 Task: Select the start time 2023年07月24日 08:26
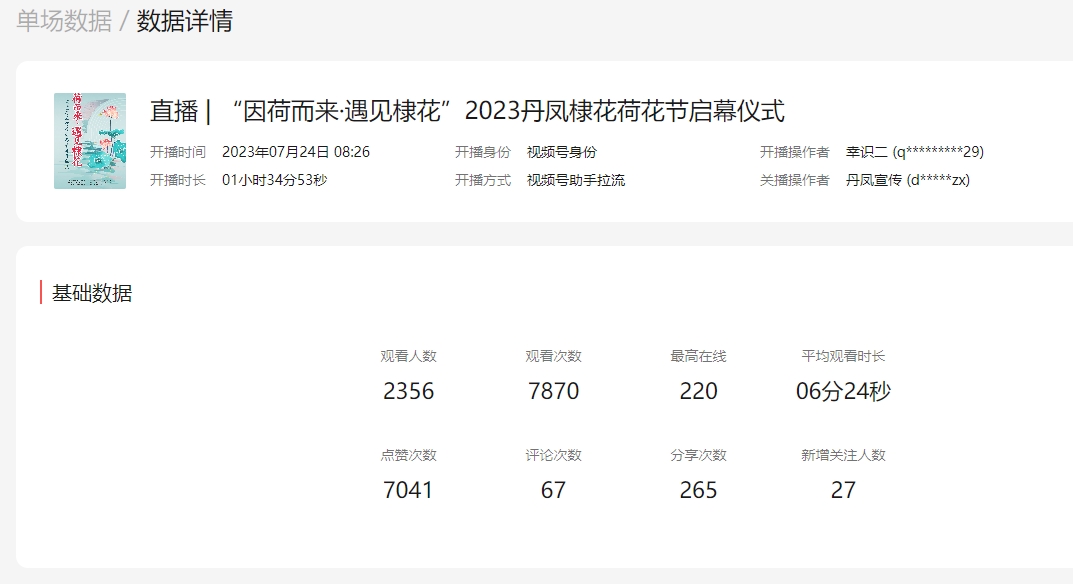(296, 152)
